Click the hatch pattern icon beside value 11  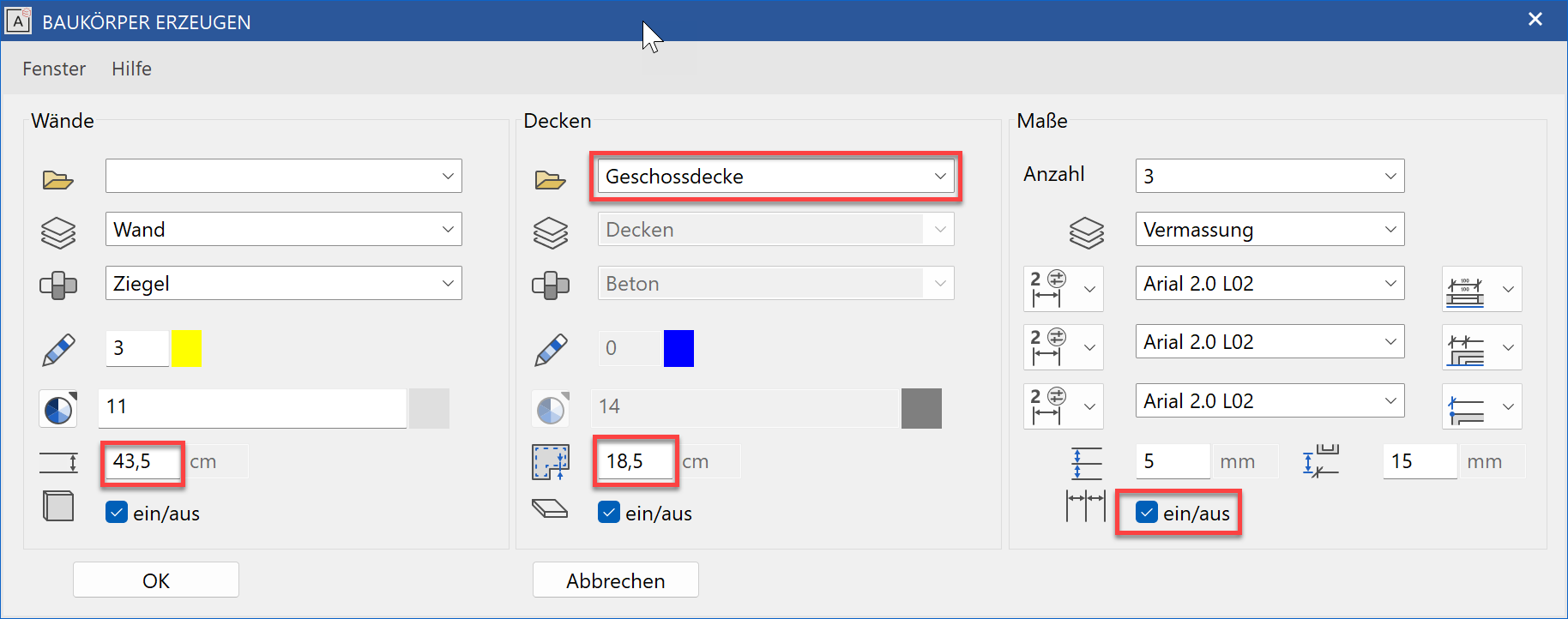tap(57, 409)
